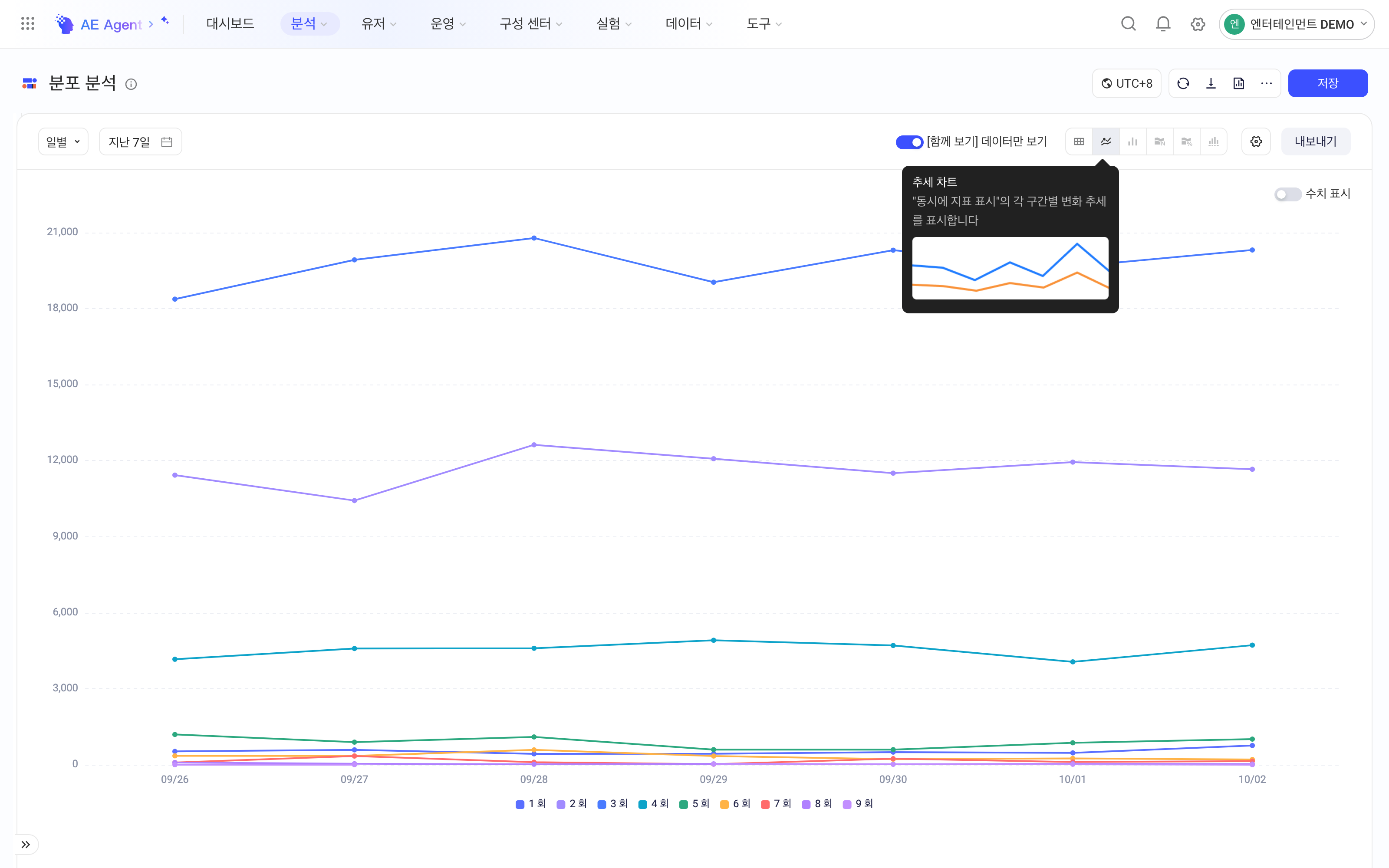
Task: Open the notifications bell
Action: coord(1163,24)
